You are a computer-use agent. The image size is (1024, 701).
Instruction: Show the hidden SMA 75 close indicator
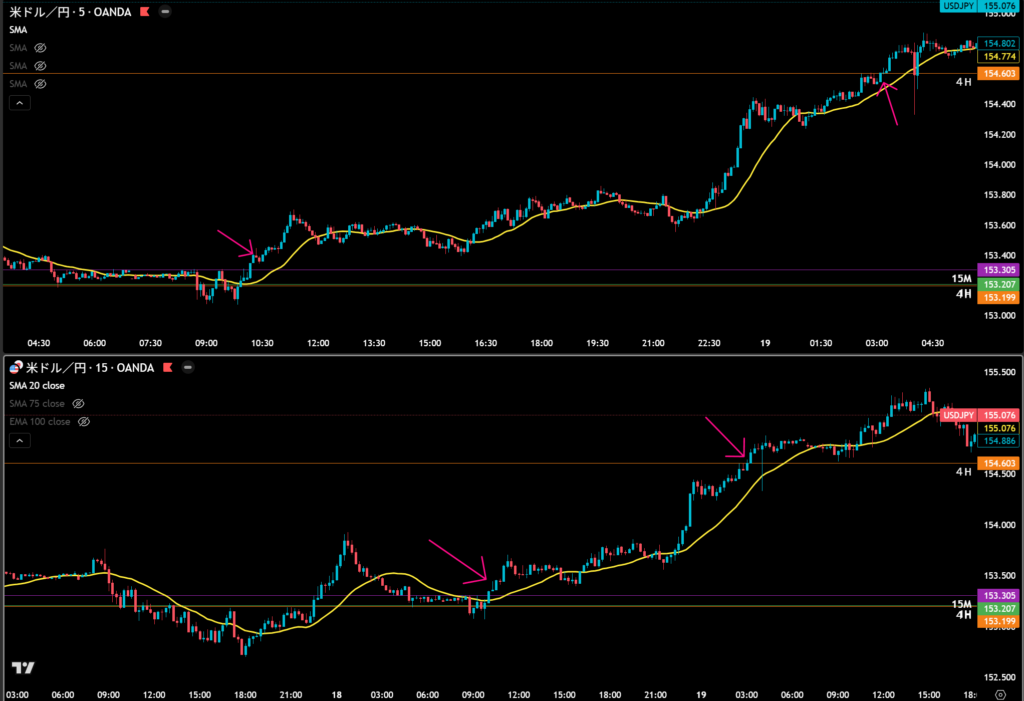(x=78, y=404)
